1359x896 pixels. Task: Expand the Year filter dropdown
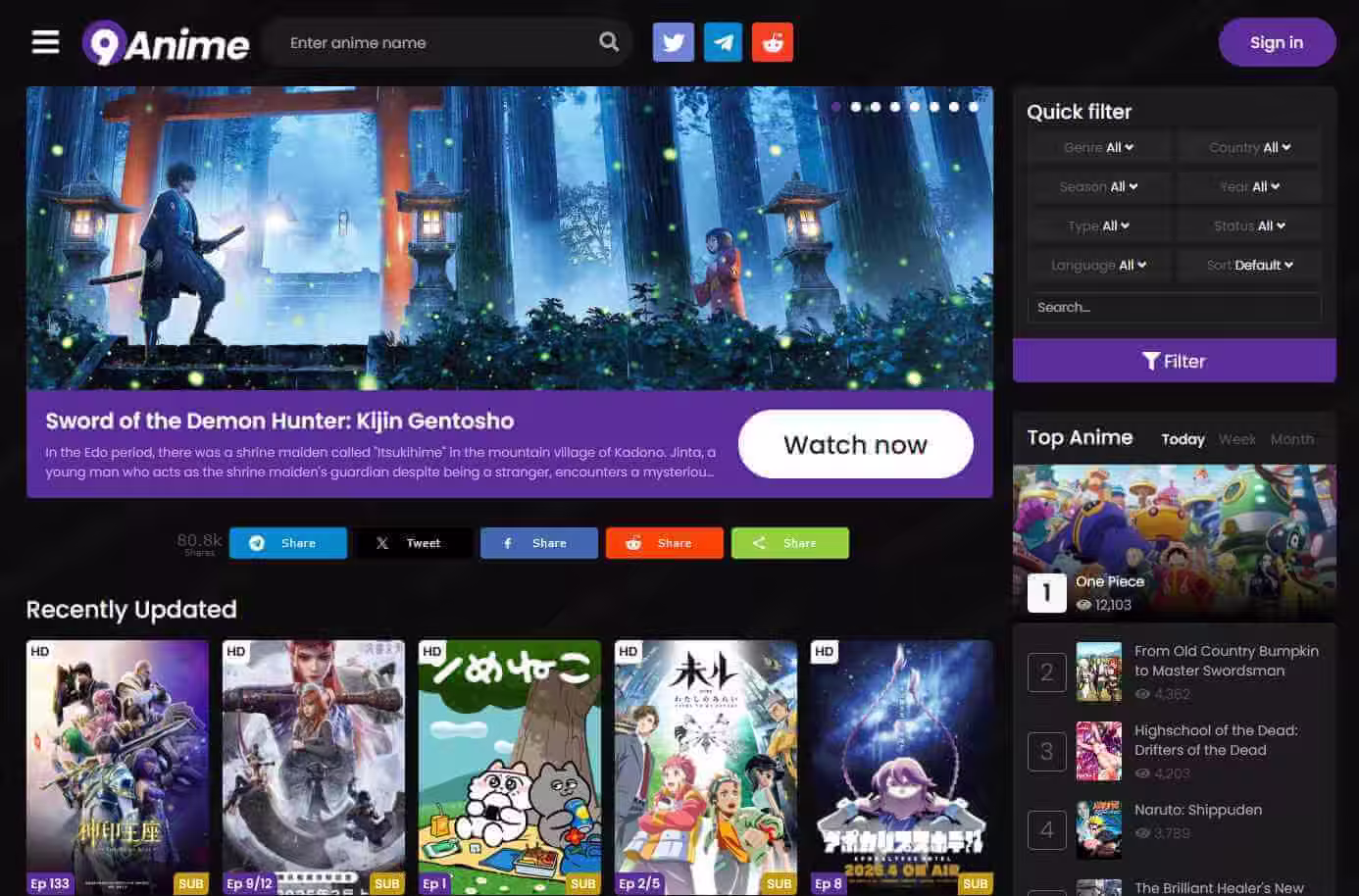point(1249,186)
